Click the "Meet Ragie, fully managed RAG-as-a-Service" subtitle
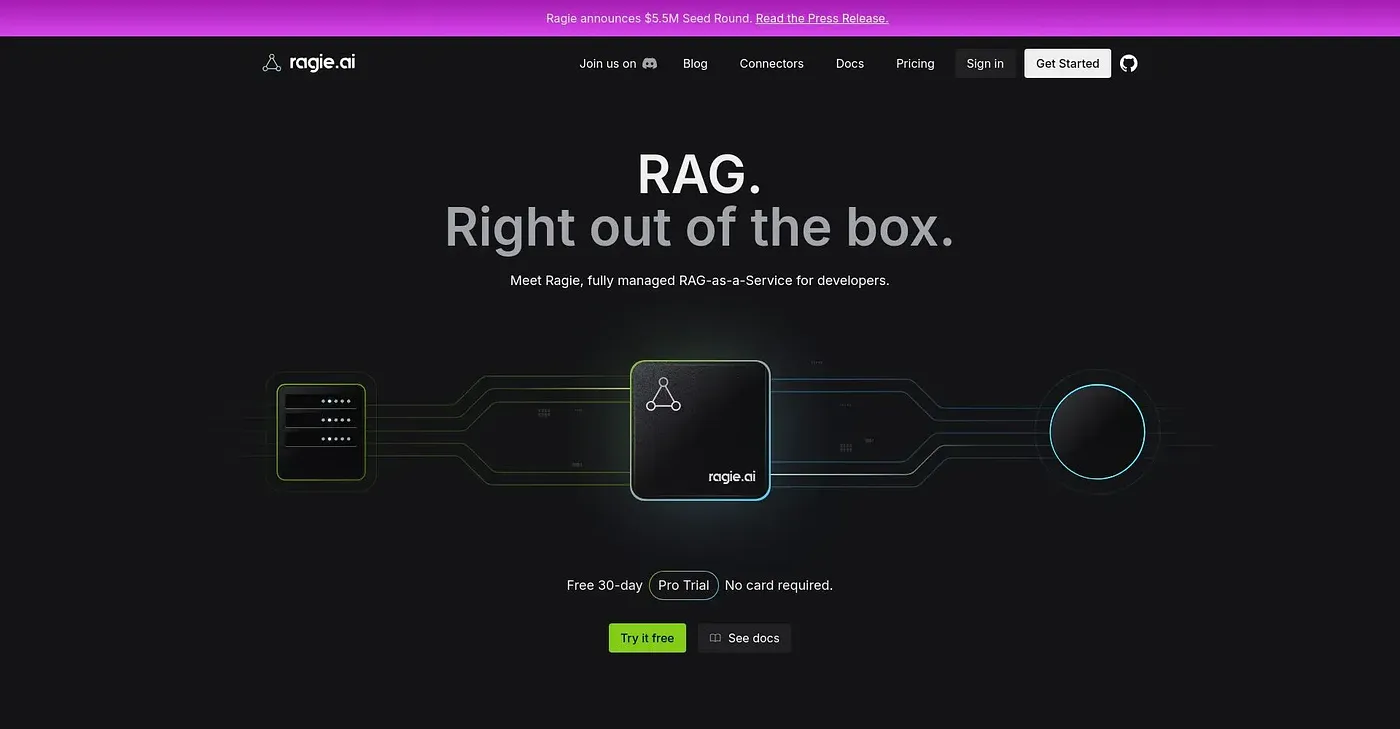The height and width of the screenshot is (729, 1400). [x=700, y=280]
